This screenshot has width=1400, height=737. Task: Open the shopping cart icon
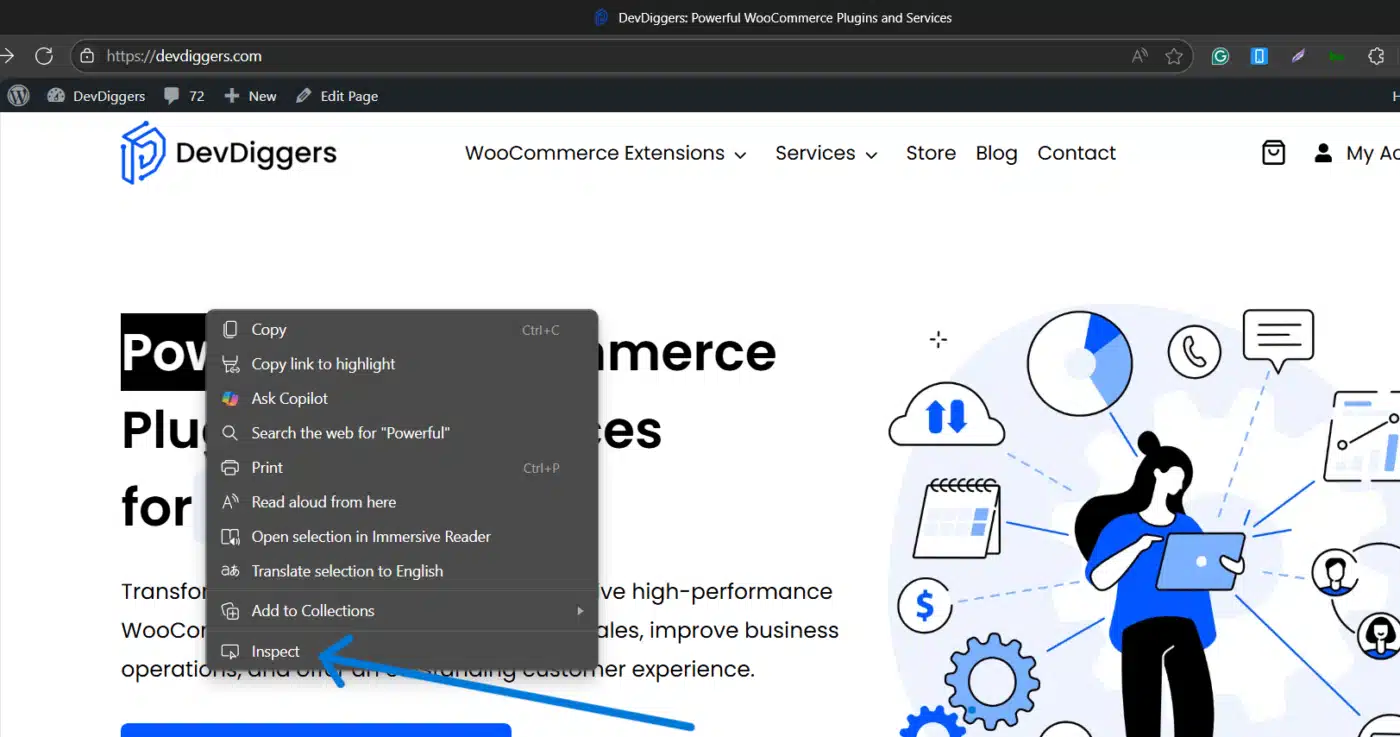point(1273,152)
